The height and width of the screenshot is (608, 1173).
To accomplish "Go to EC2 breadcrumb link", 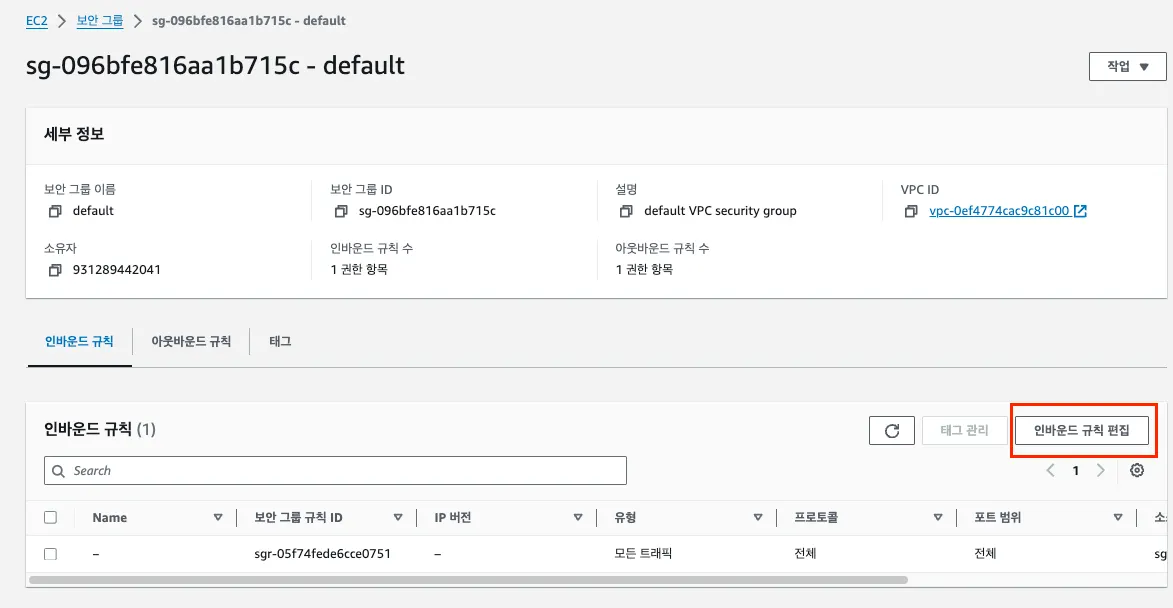I will click(x=37, y=20).
